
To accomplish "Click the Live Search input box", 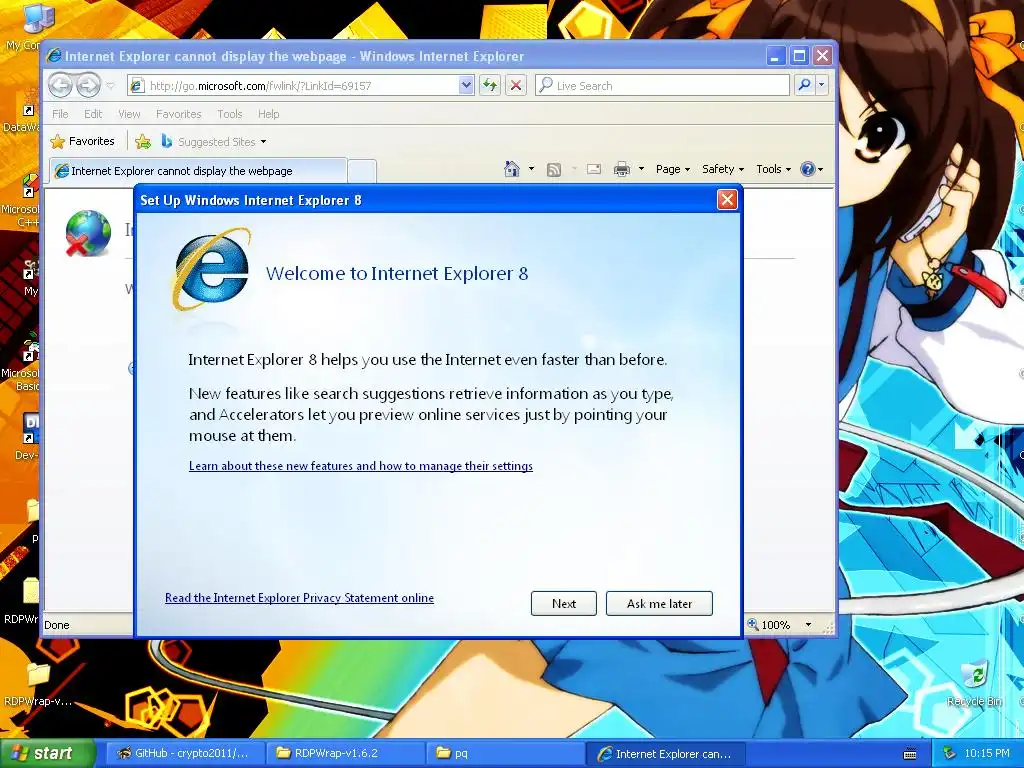I will tap(662, 86).
